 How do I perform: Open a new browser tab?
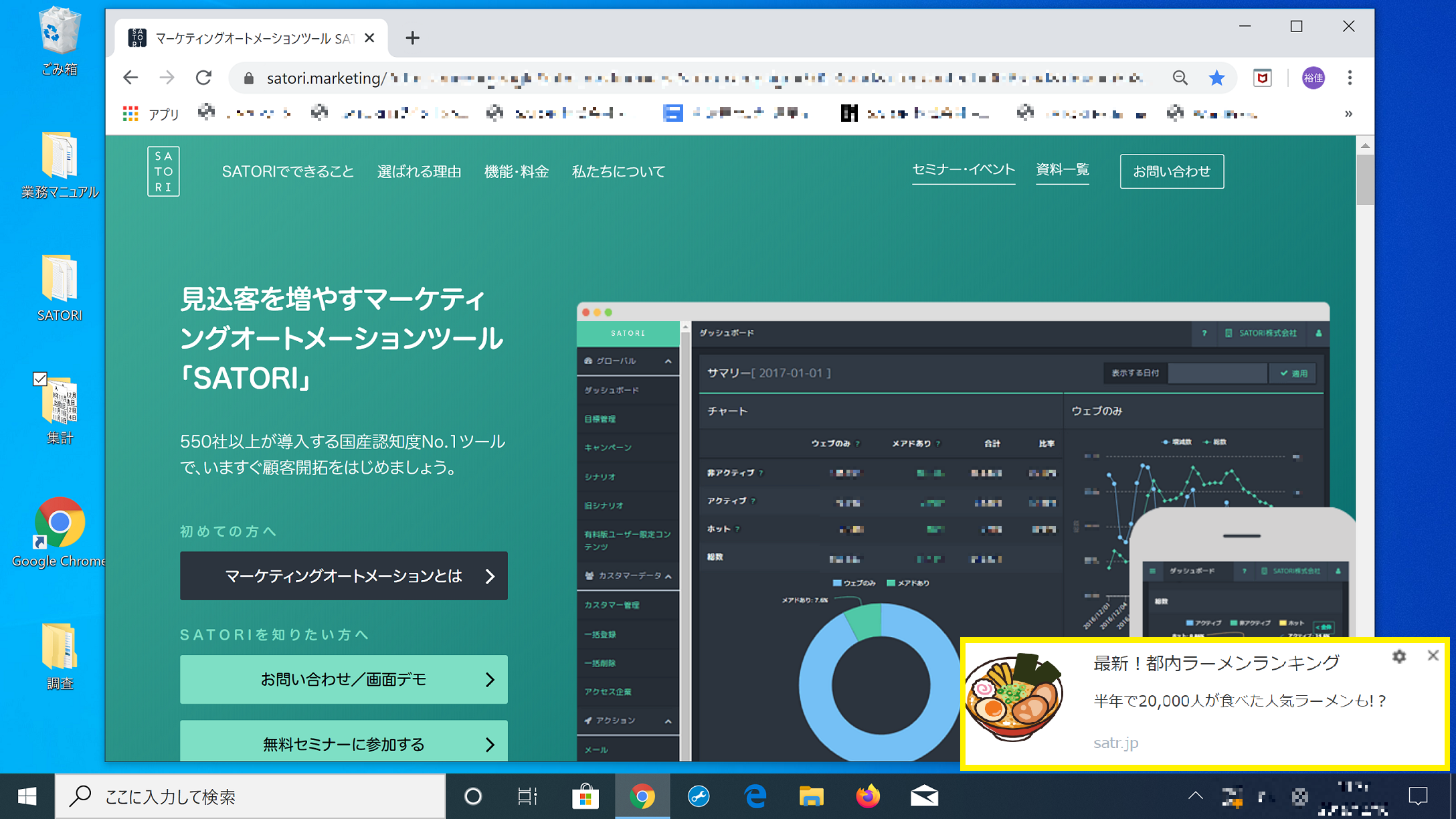pyautogui.click(x=412, y=38)
